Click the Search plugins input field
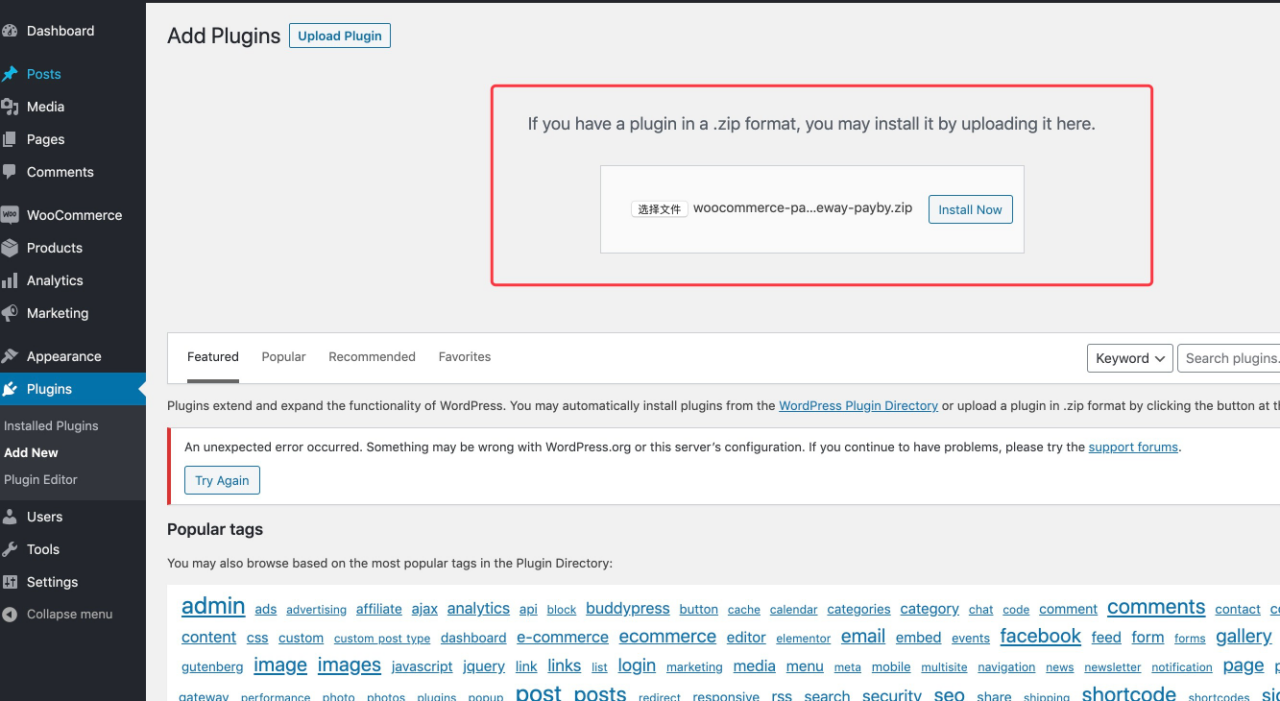 (1230, 358)
